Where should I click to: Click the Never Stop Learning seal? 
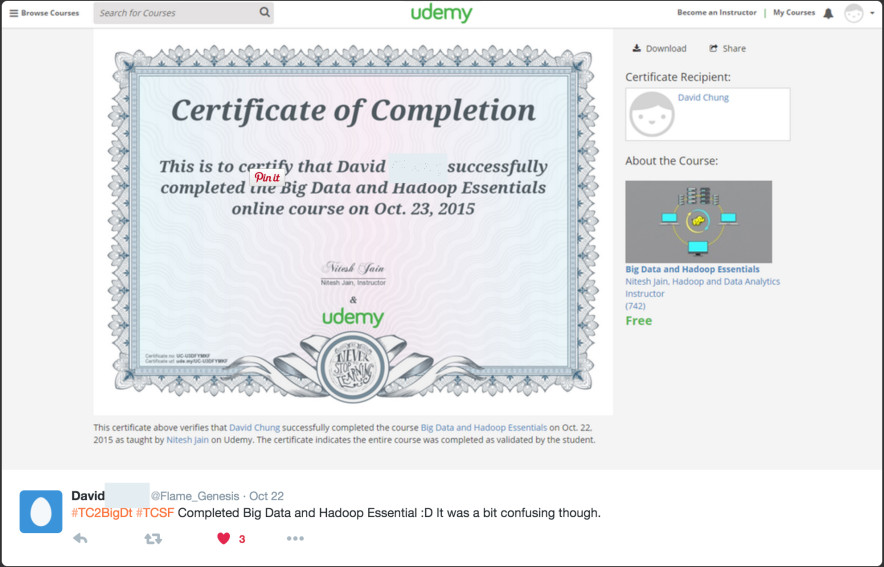(353, 367)
